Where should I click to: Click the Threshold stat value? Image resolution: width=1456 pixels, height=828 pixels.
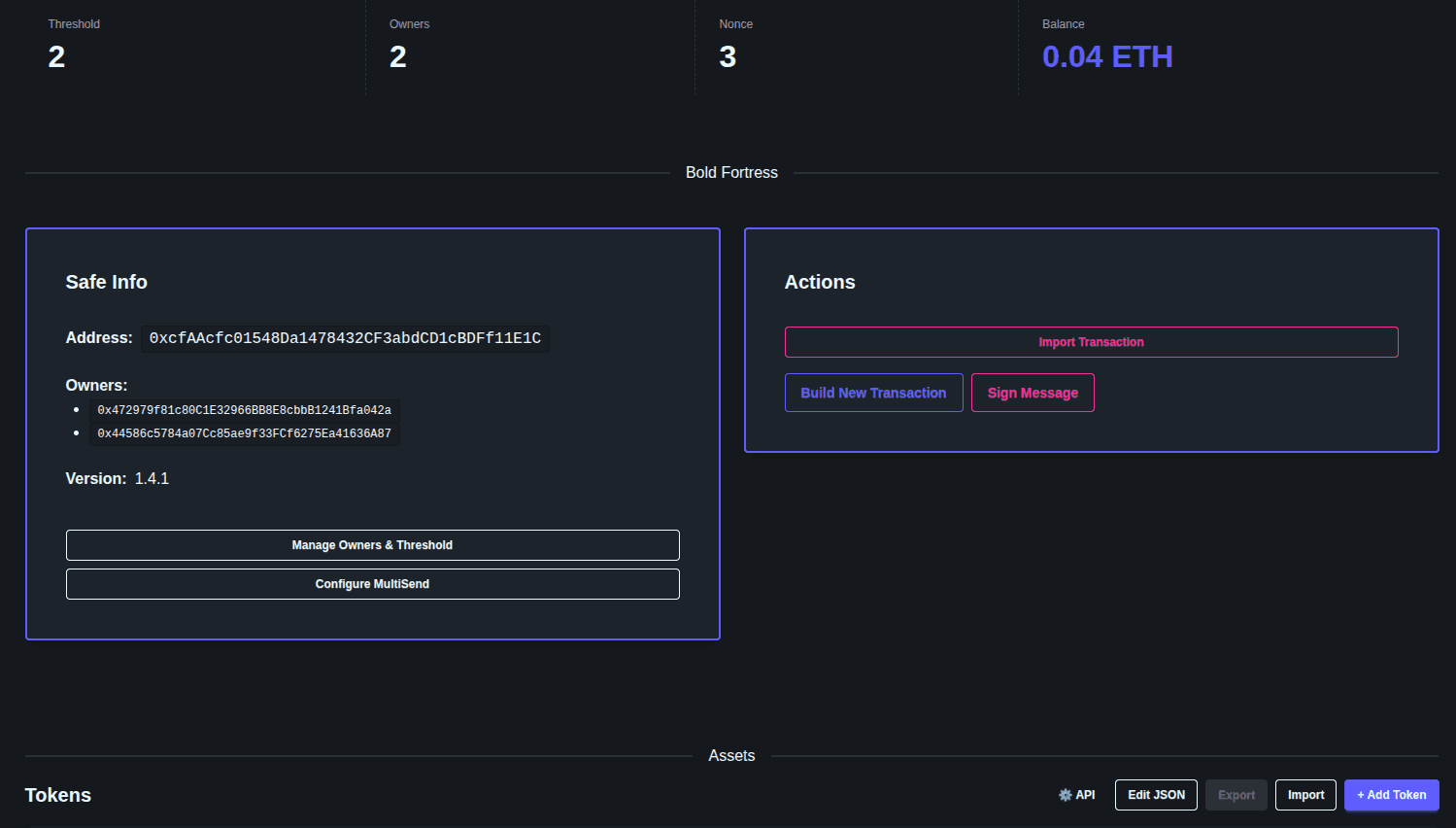point(55,56)
